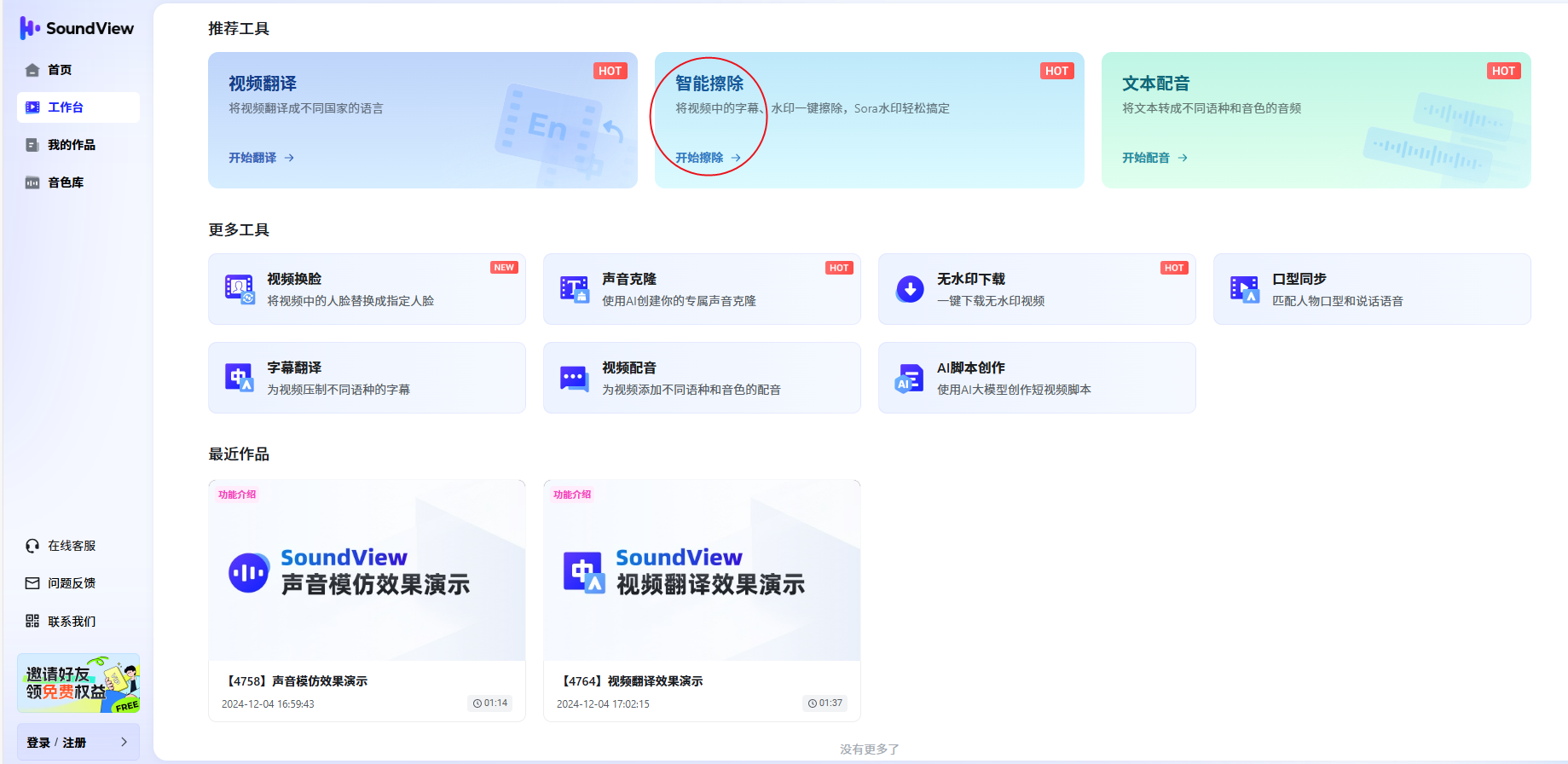Open the 视频翻译 recommended card title
This screenshot has height=764, width=1568.
(263, 84)
